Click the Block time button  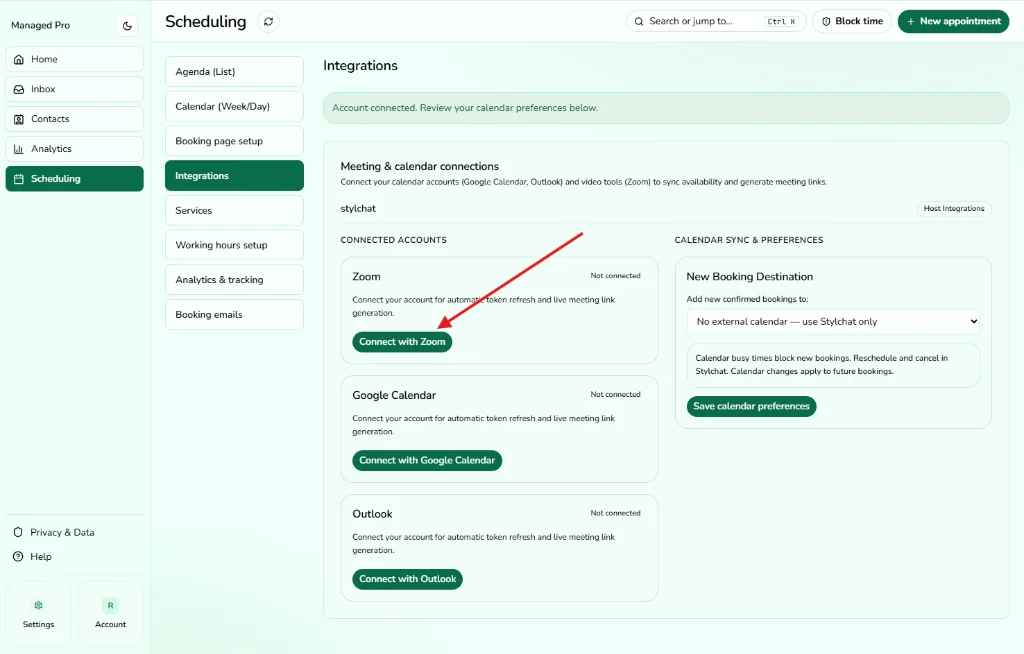(852, 22)
